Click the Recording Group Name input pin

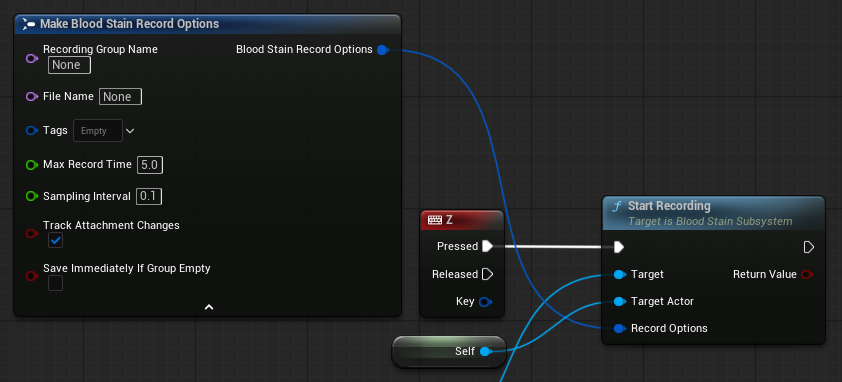pos(32,58)
